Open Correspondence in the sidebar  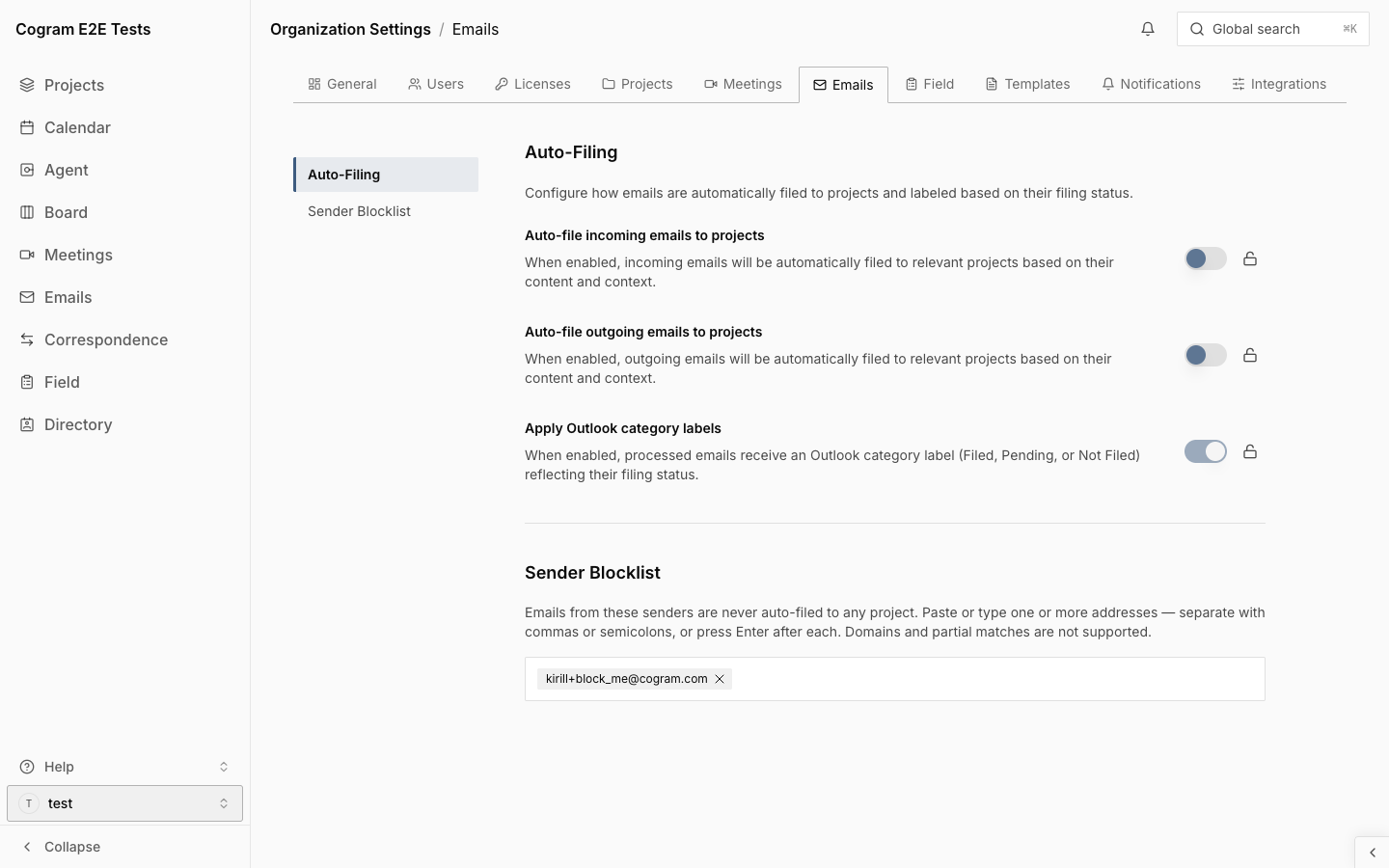[x=125, y=339]
